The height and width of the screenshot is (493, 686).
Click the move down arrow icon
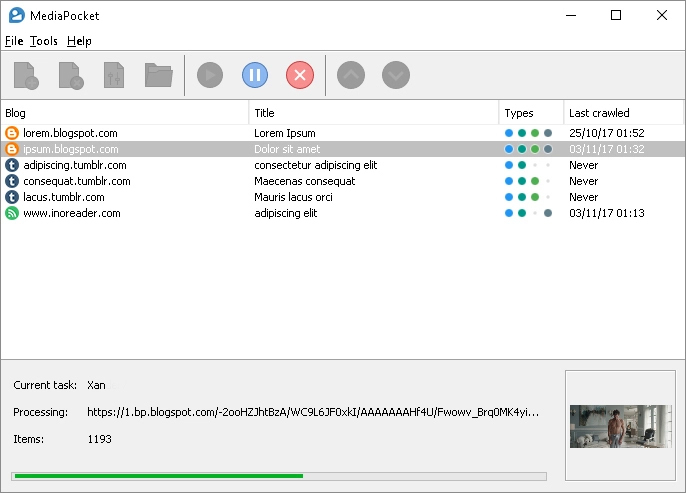point(396,75)
